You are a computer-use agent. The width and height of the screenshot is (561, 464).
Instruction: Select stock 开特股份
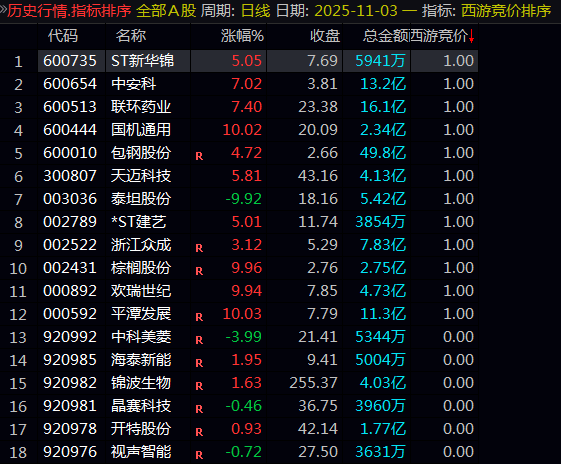[141, 429]
